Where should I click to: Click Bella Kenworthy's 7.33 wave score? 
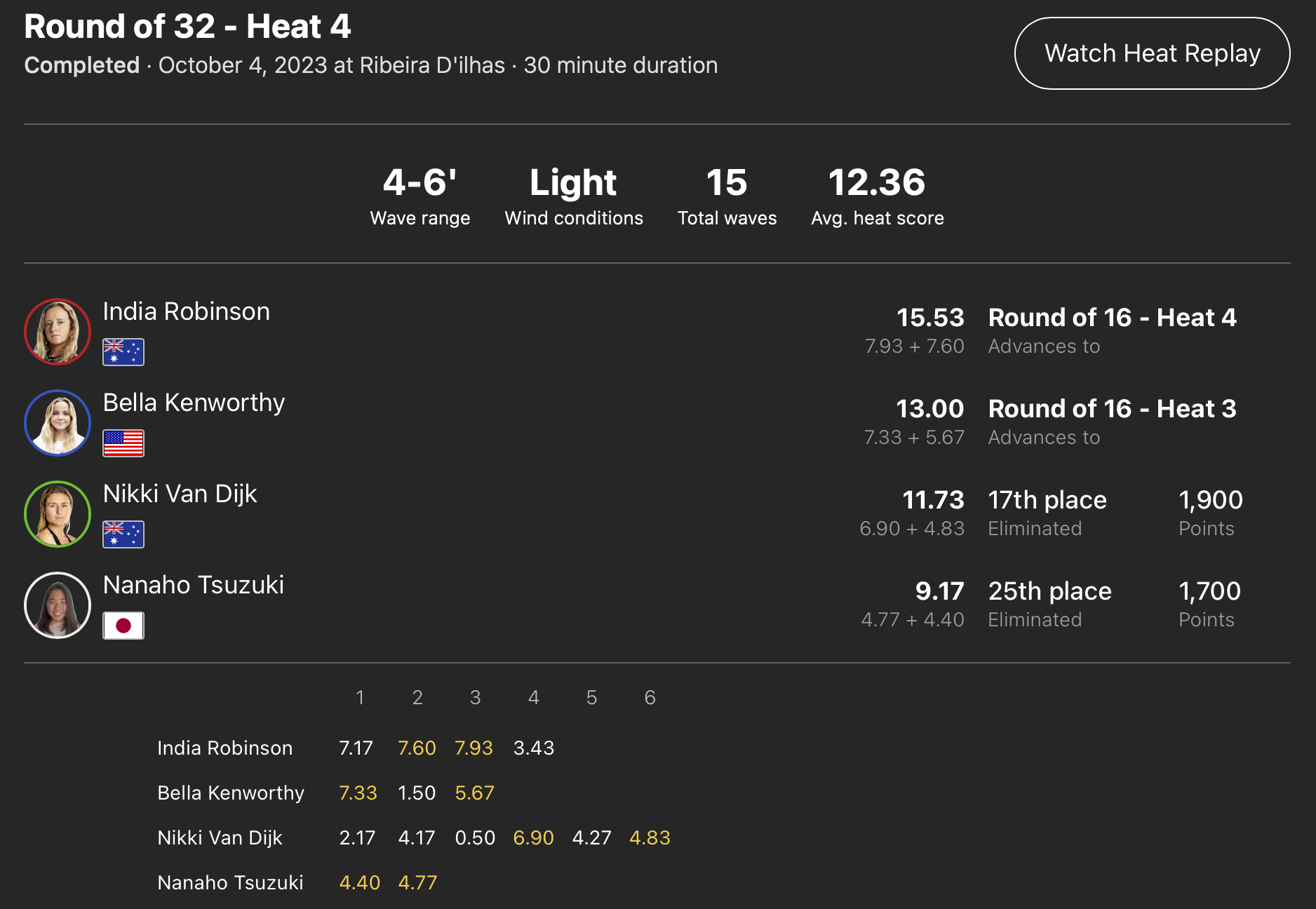point(358,793)
